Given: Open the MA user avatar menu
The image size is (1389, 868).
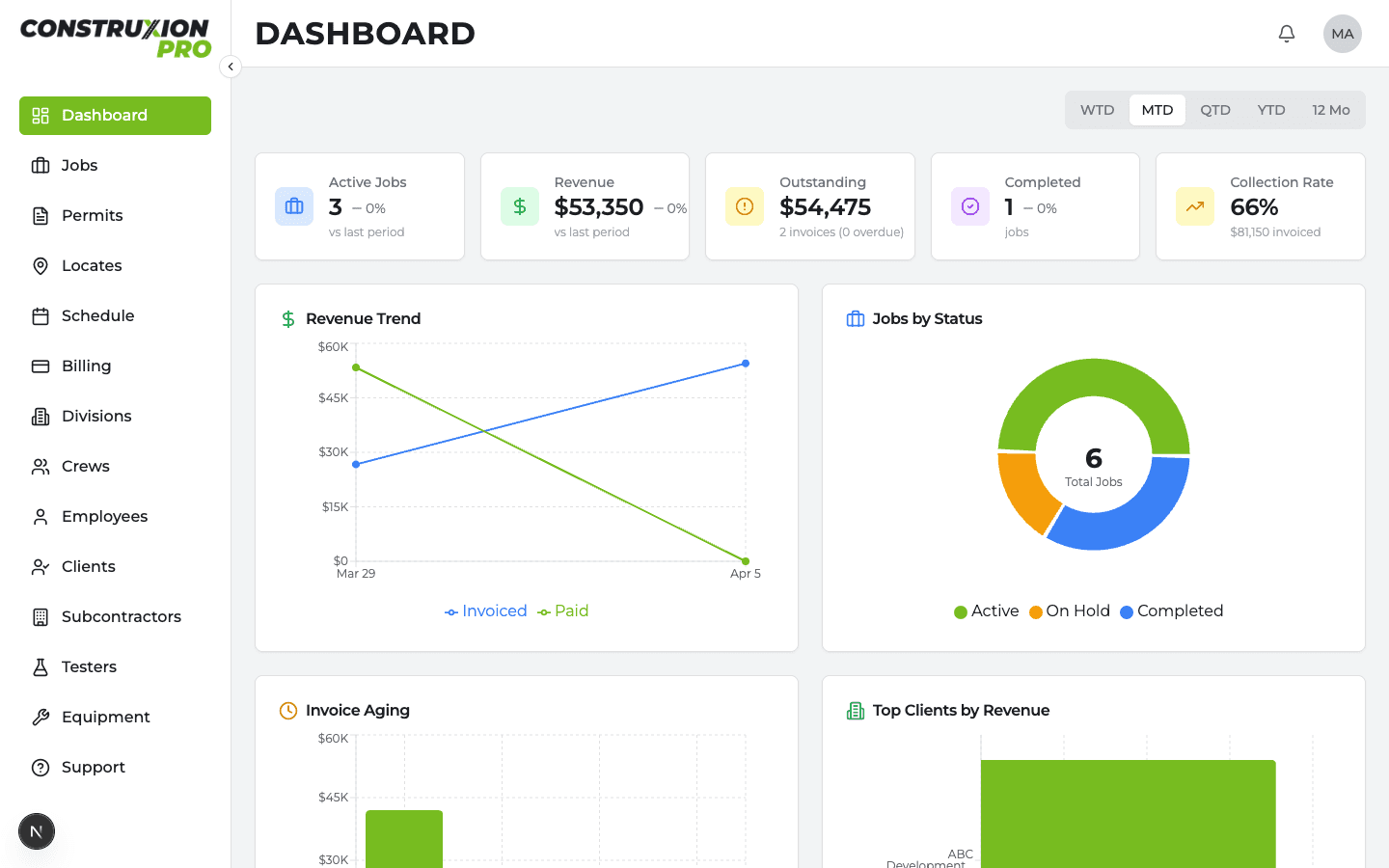Looking at the screenshot, I should coord(1343,34).
